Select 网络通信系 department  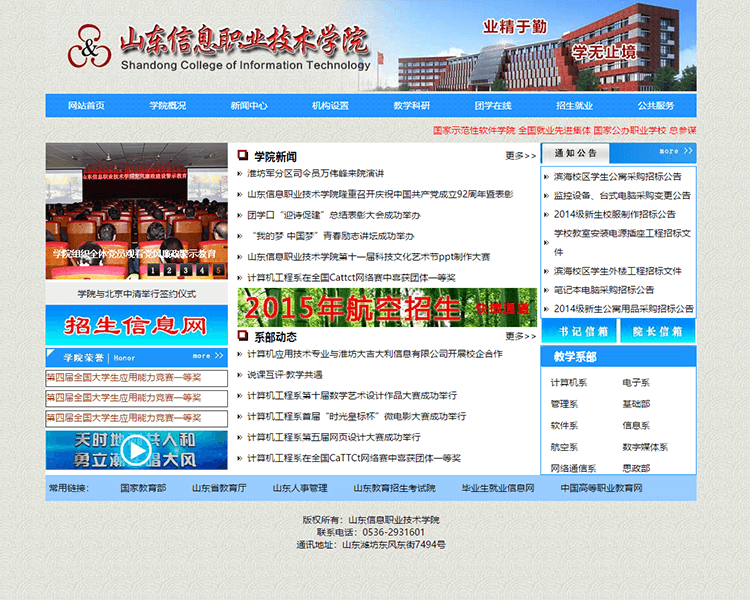pos(573,468)
